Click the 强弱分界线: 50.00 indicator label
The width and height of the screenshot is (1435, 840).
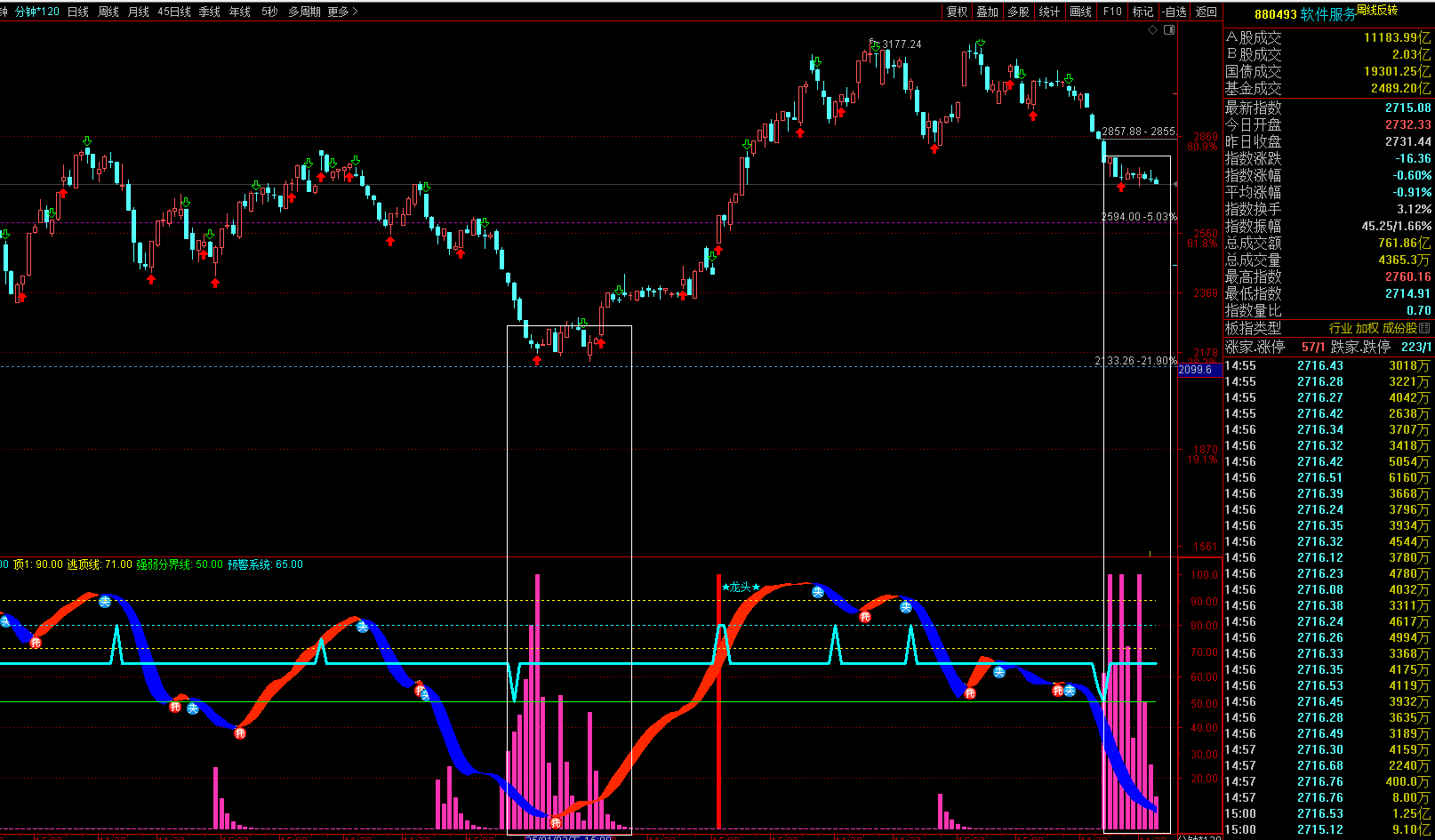pyautogui.click(x=180, y=564)
